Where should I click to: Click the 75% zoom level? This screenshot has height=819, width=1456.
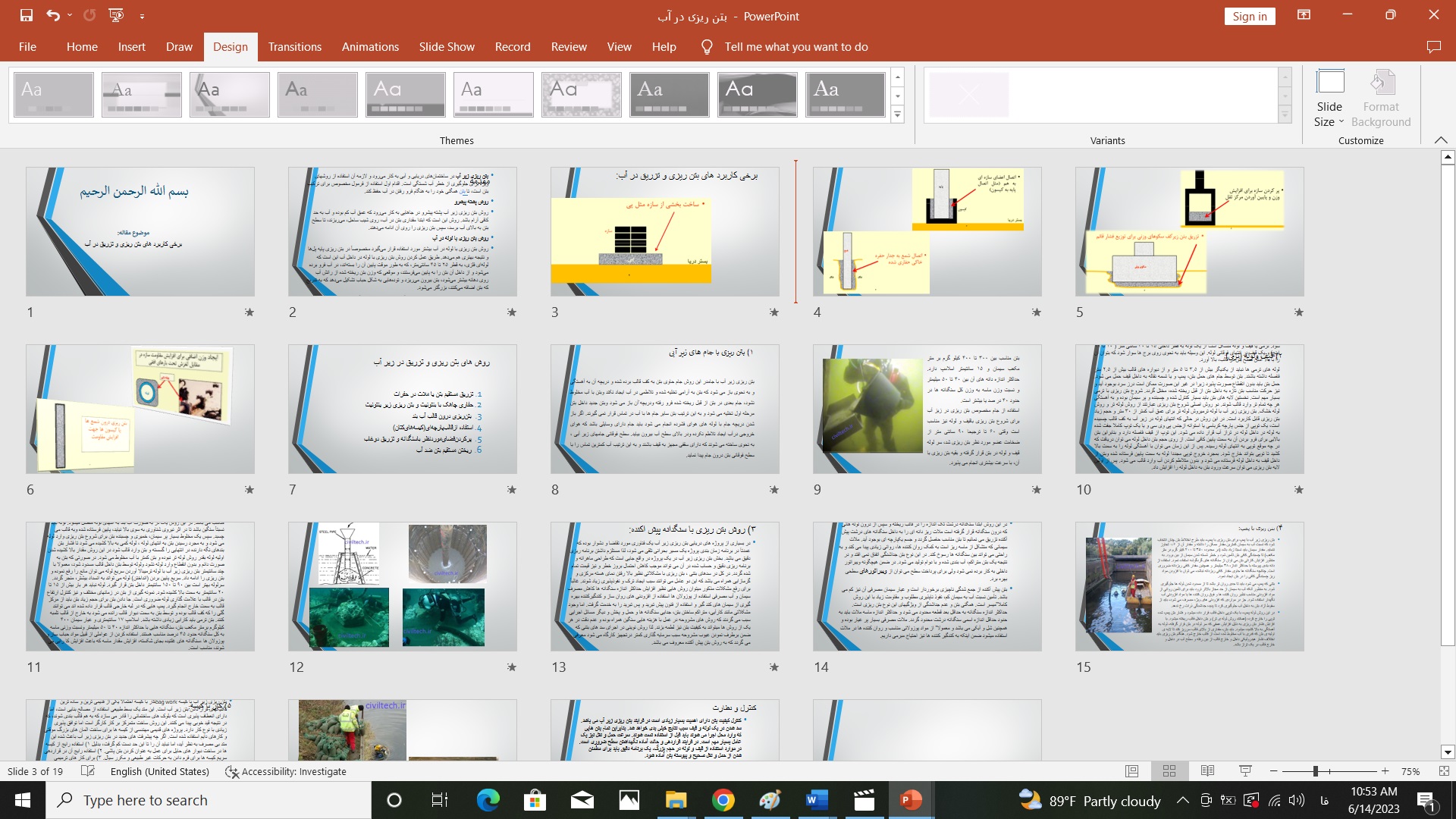click(x=1410, y=771)
